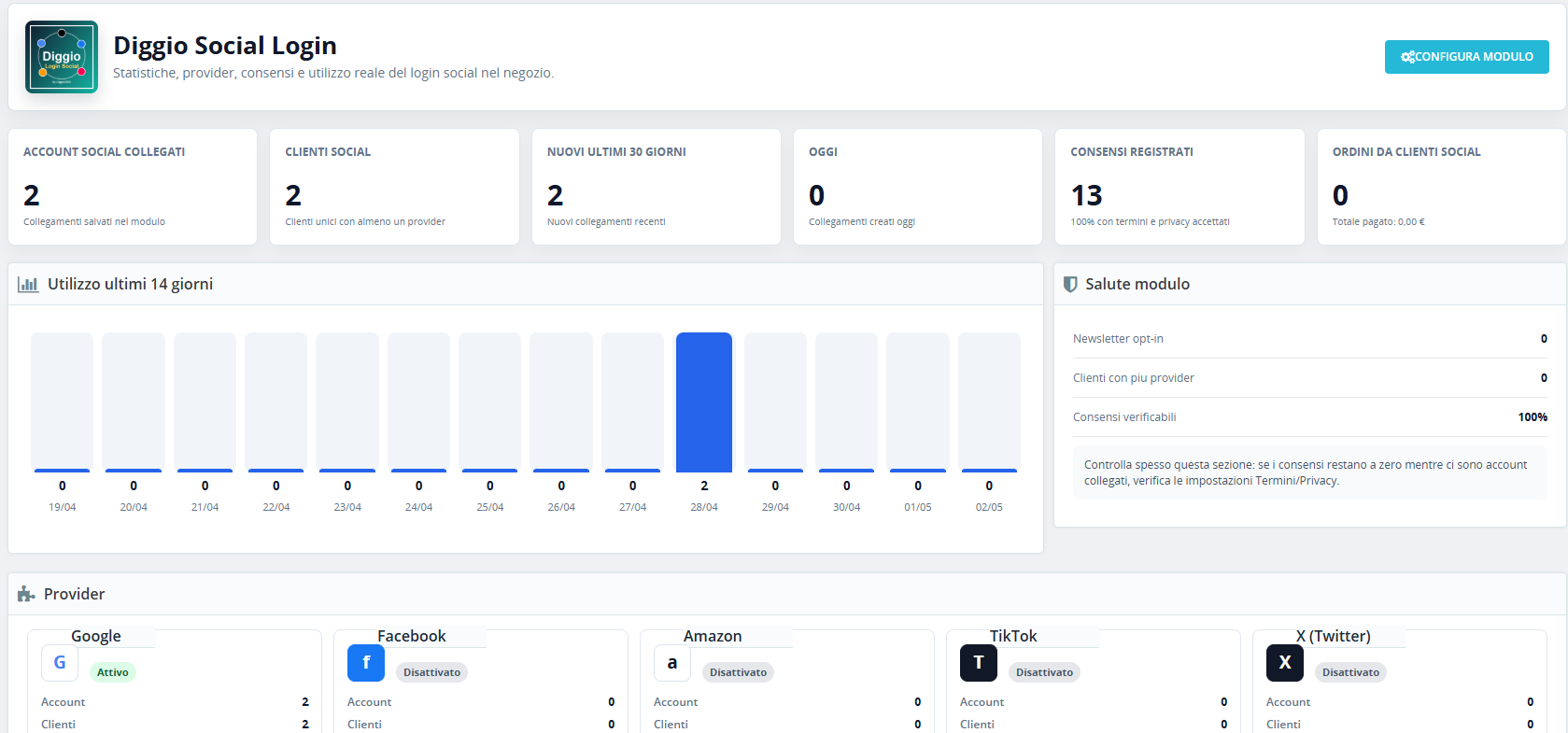Click the Google card title
Image resolution: width=1568 pixels, height=733 pixels.
click(x=96, y=636)
